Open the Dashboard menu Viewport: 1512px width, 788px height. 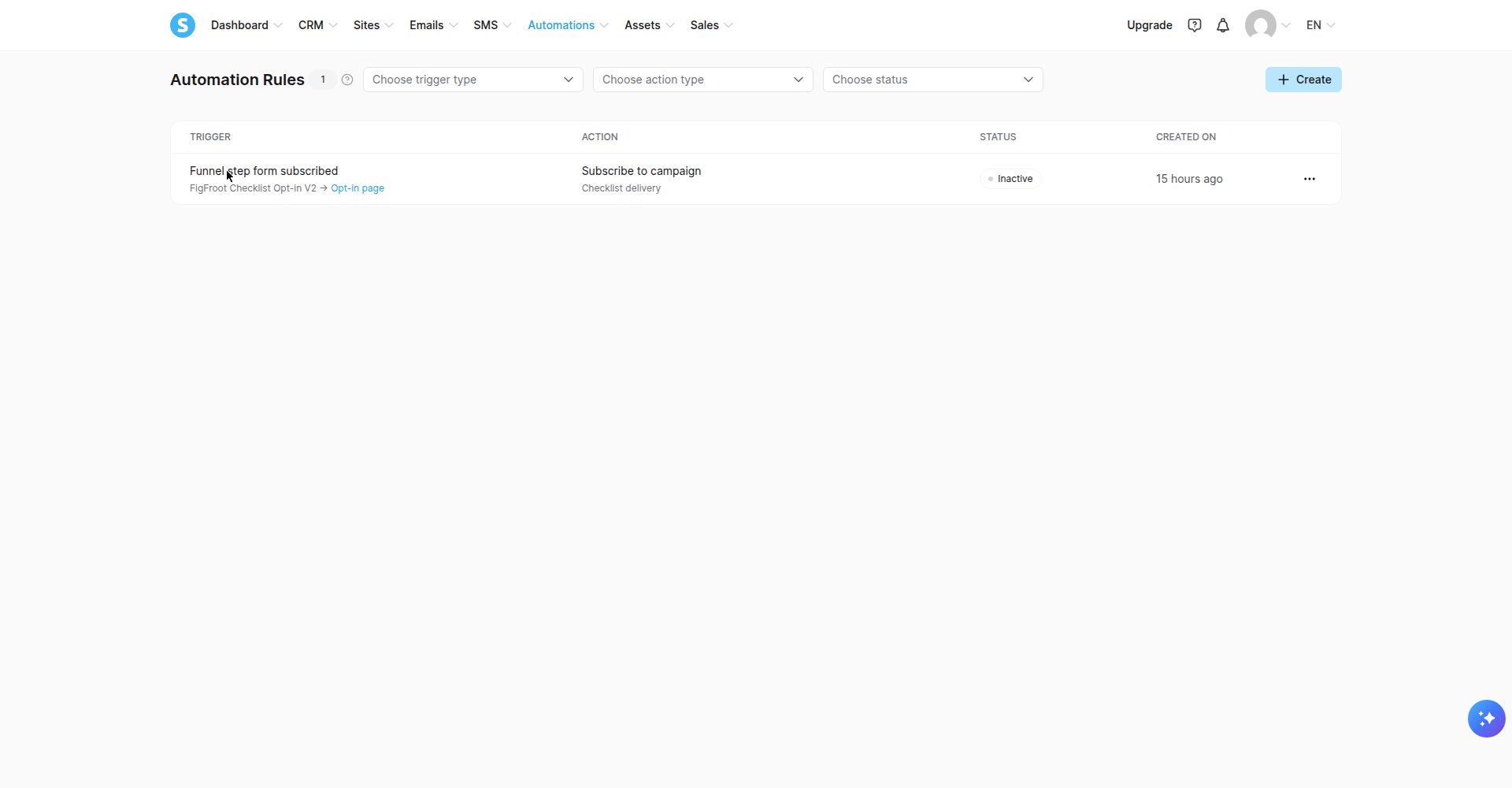coord(246,25)
